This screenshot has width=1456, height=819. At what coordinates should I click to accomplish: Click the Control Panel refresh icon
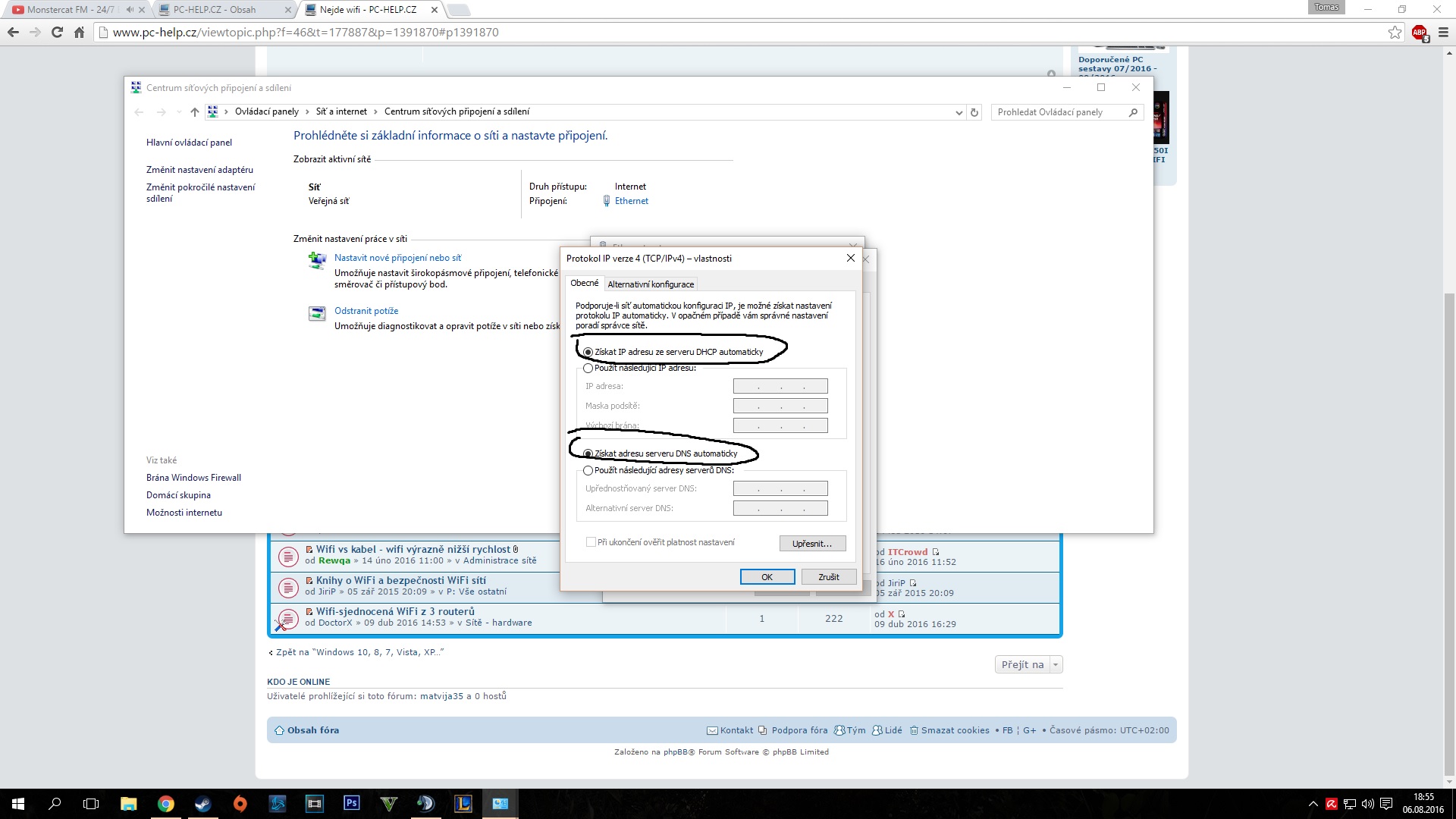(x=974, y=112)
